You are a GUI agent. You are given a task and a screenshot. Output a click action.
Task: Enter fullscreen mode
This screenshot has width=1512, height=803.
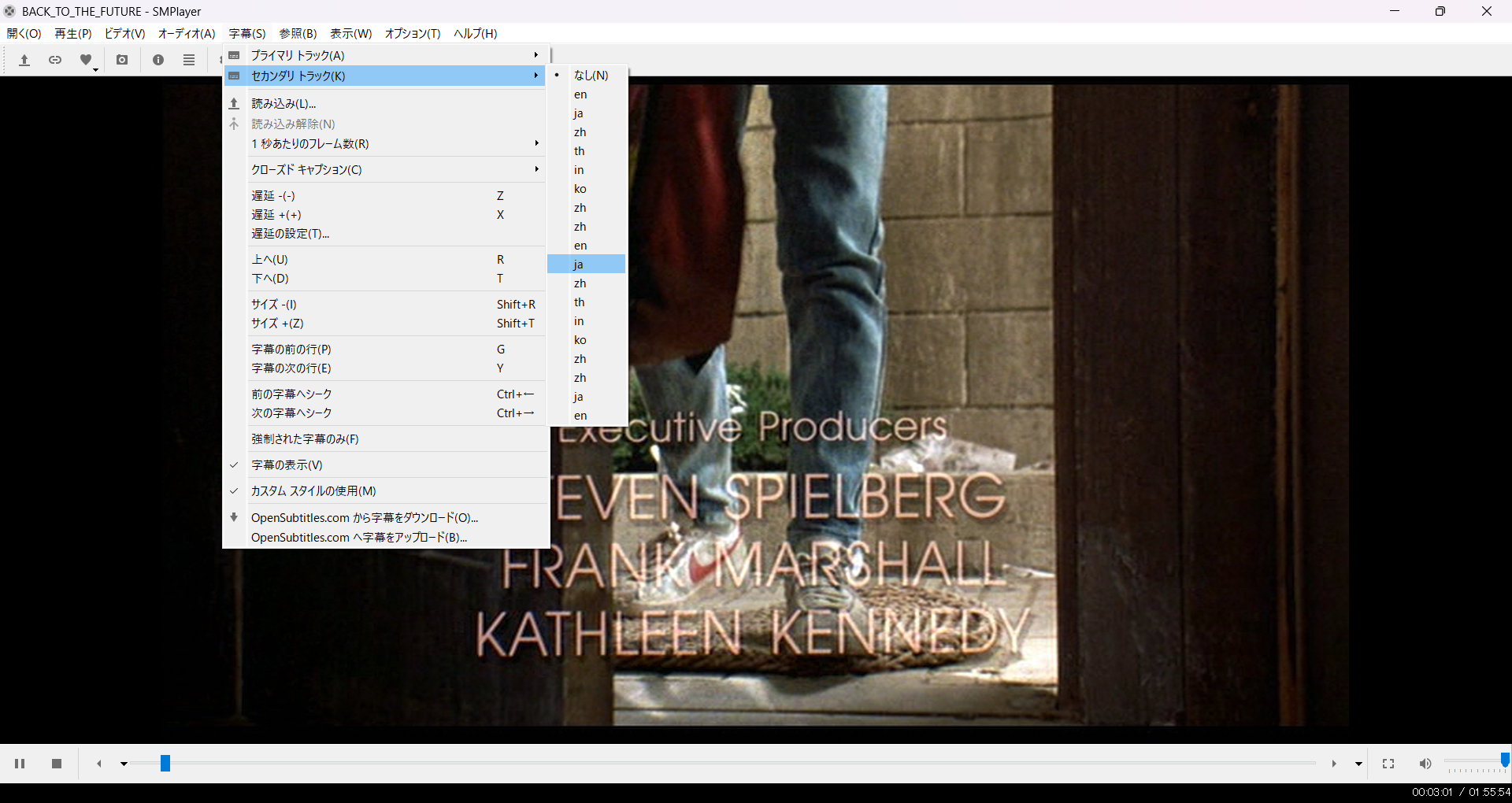pos(1388,764)
